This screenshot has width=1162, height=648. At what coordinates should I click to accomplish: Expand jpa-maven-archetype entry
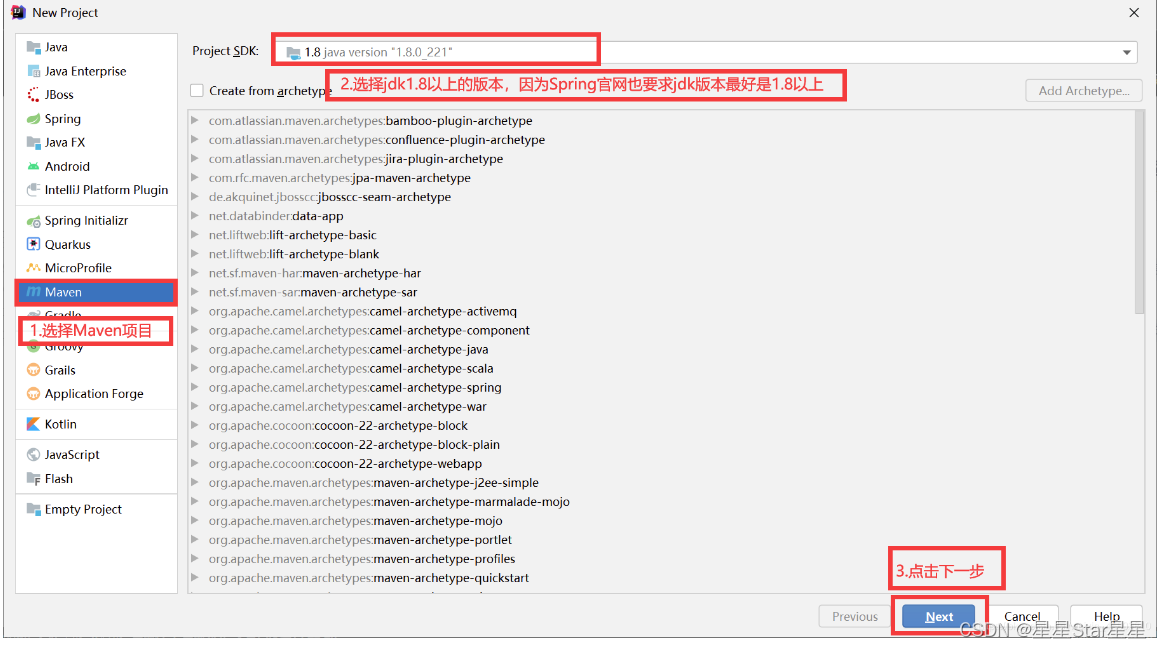[195, 178]
